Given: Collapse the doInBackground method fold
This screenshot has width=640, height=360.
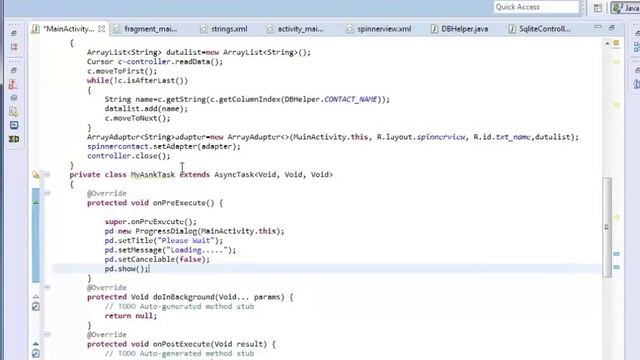Looking at the screenshot, I should [x=47, y=288].
